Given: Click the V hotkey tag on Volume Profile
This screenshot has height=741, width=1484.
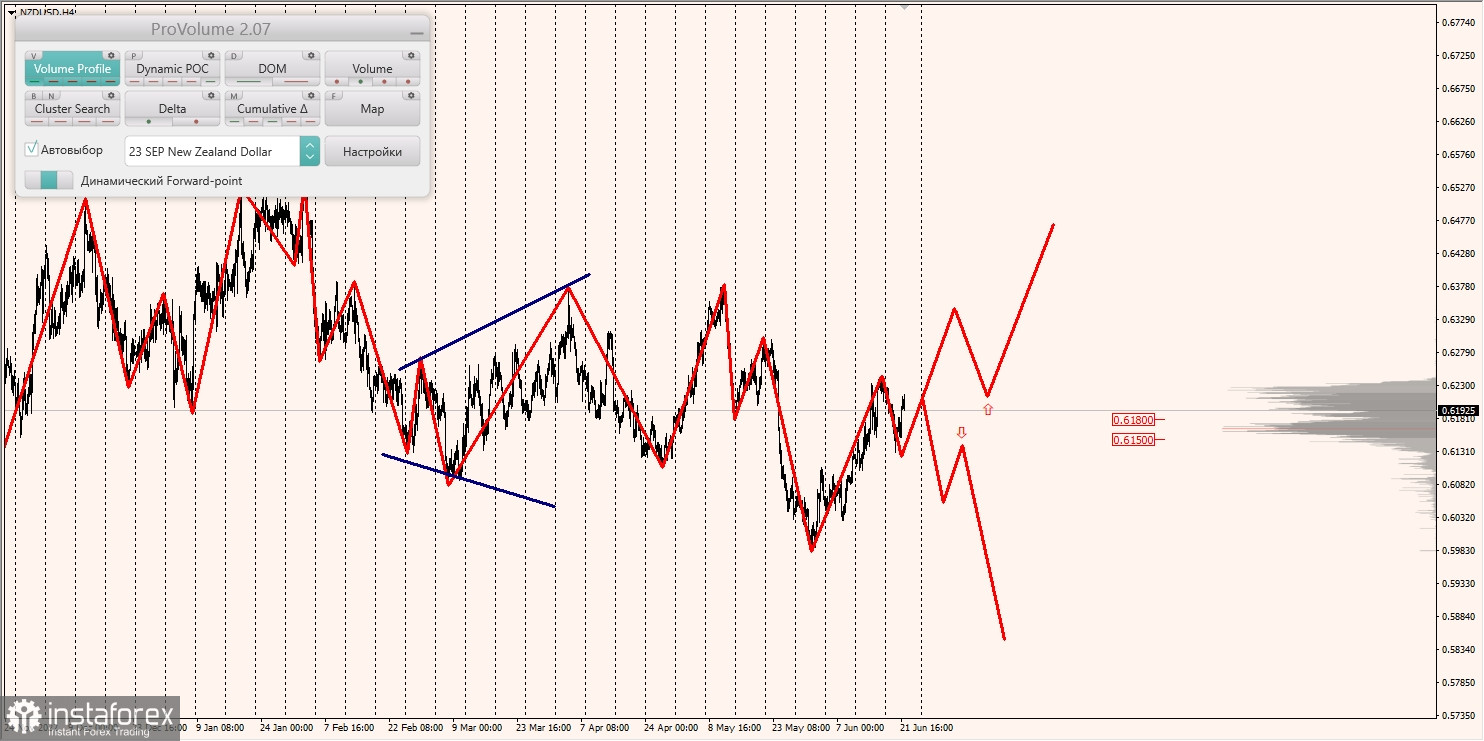Looking at the screenshot, I should (x=34, y=56).
